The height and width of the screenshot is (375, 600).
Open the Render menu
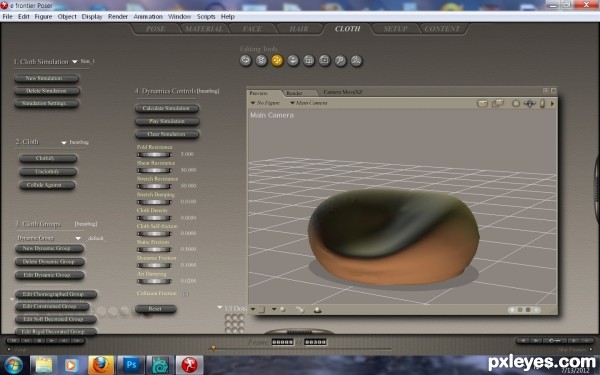118,16
